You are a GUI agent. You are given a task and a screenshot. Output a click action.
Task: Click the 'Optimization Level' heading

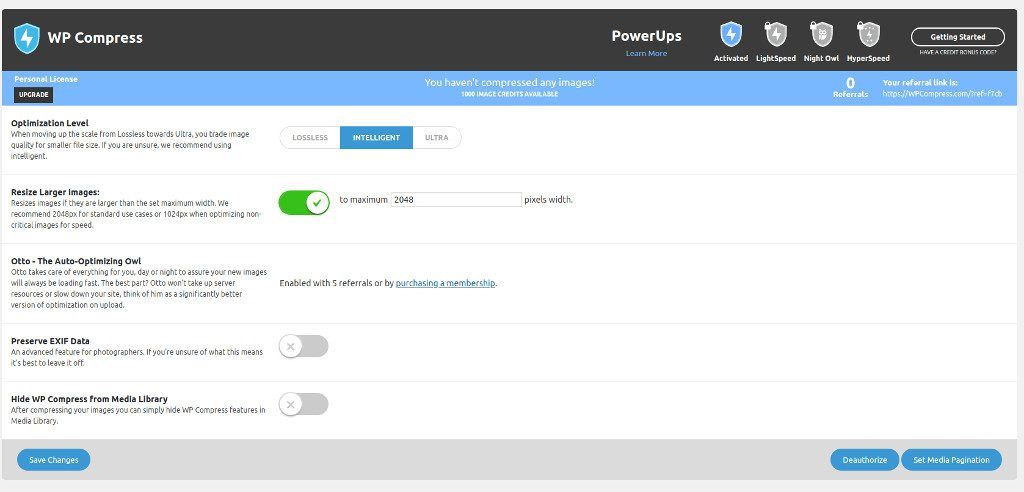50,123
